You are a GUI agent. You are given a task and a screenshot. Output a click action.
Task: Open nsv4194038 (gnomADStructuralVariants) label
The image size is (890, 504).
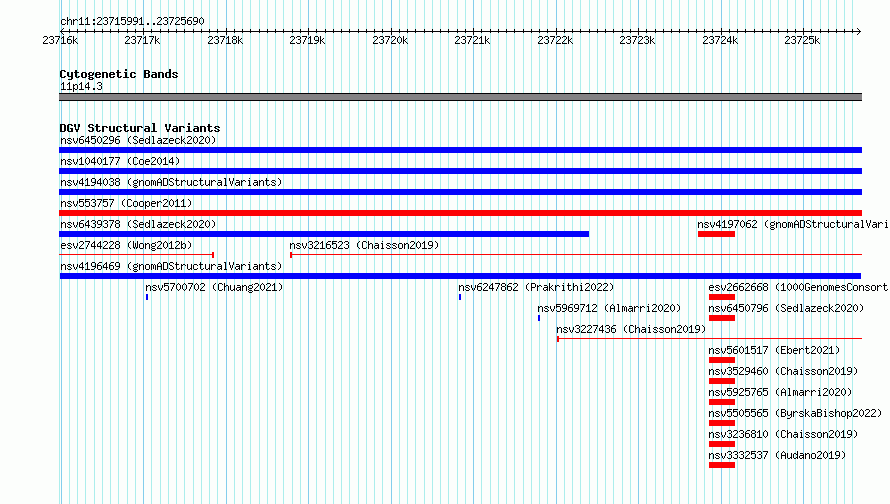click(171, 182)
